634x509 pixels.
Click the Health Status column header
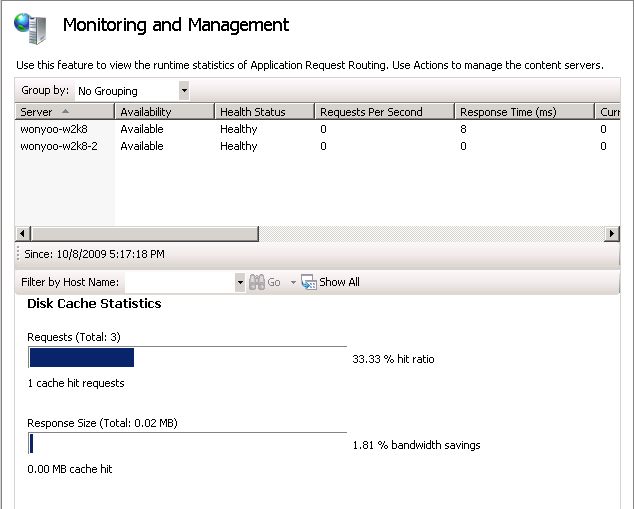point(265,112)
